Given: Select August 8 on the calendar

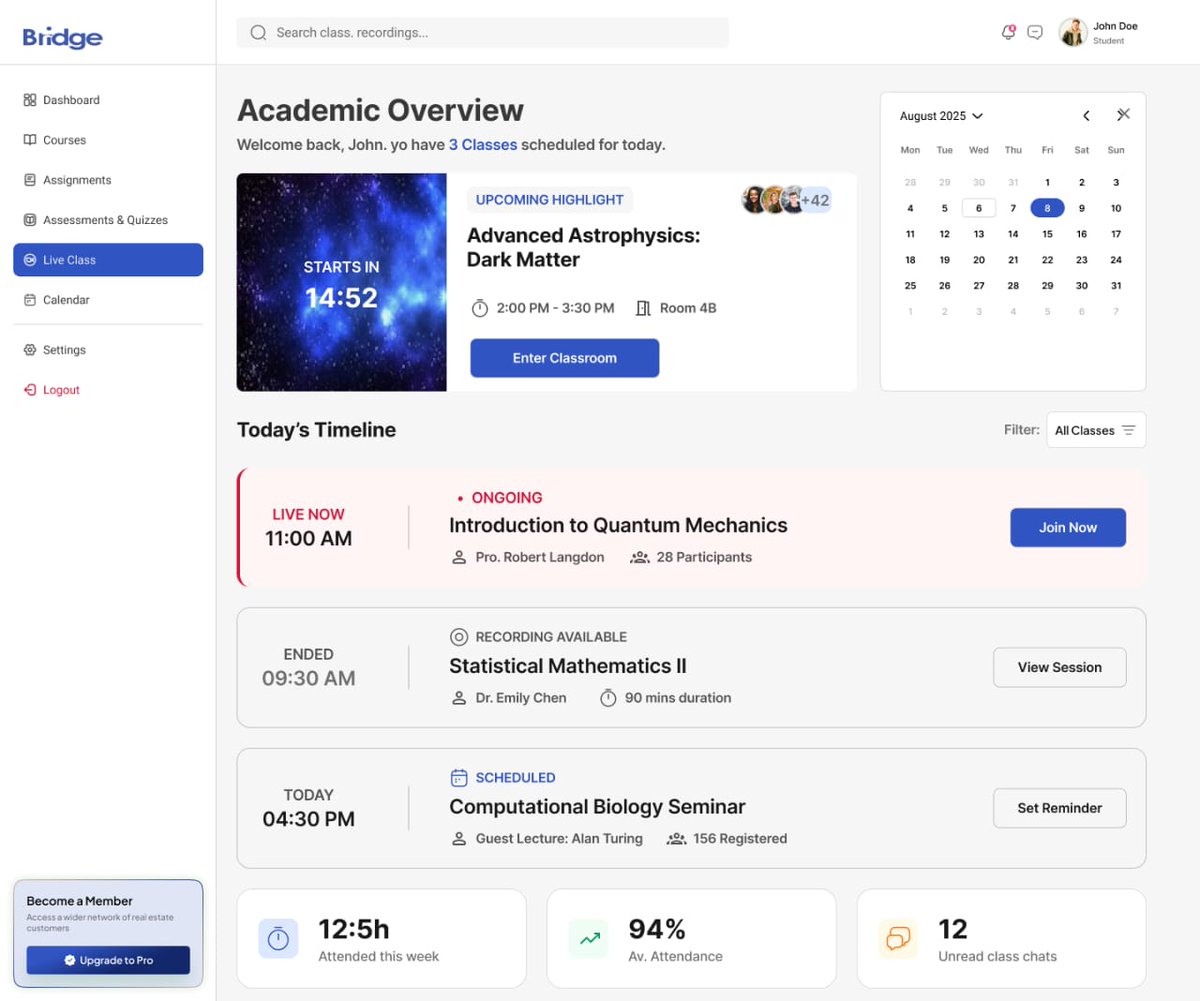Looking at the screenshot, I should tap(1047, 208).
